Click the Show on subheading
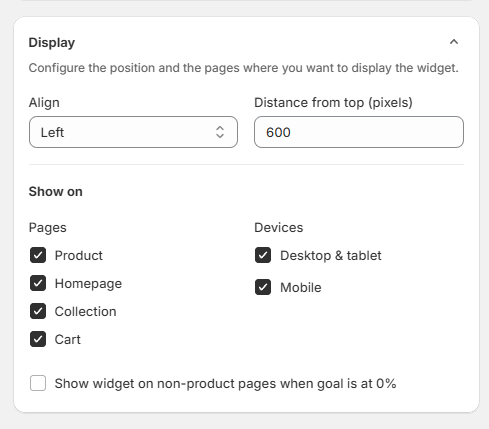Image resolution: width=489 pixels, height=429 pixels. point(55,192)
